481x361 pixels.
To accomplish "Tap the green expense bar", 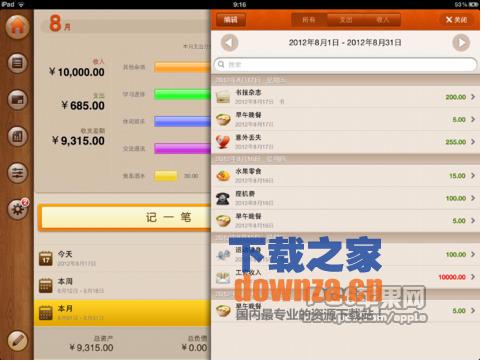I will click(182, 94).
